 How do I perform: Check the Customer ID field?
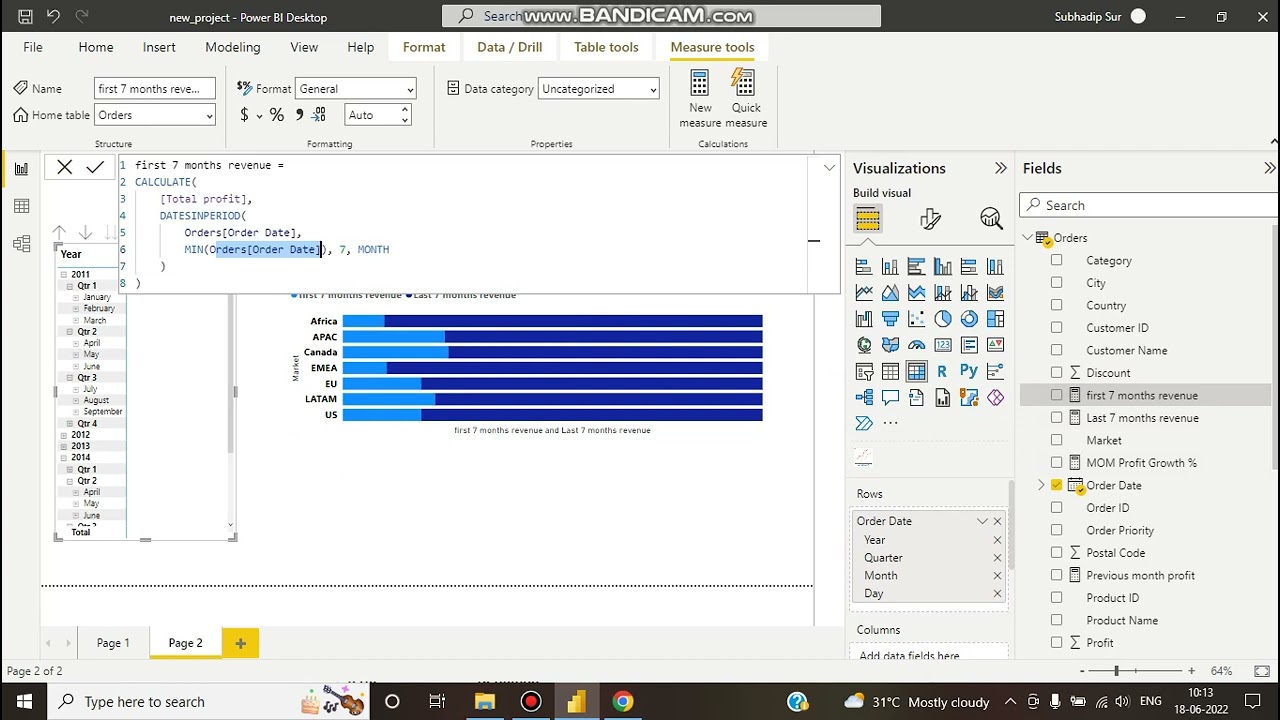pyautogui.click(x=1056, y=328)
